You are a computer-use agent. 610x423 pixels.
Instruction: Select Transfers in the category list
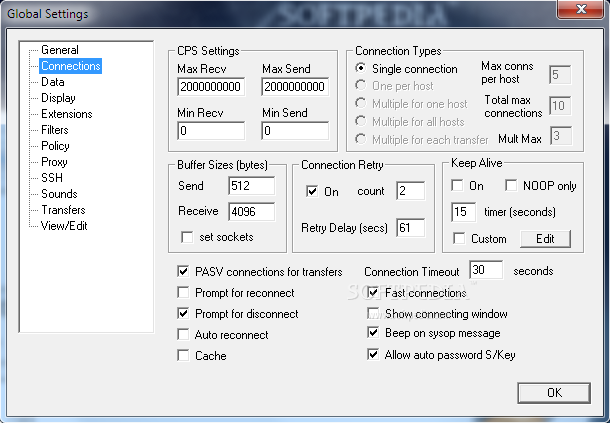[x=62, y=210]
